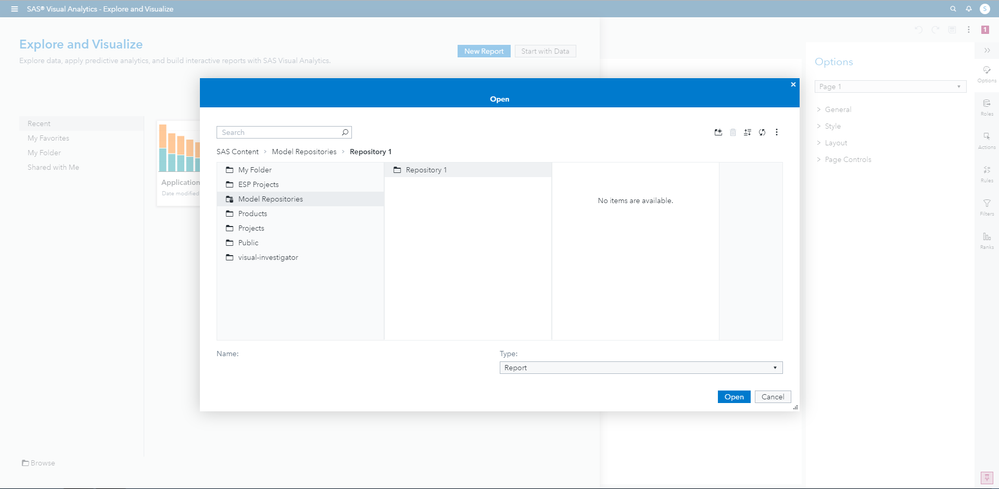The height and width of the screenshot is (489, 999).
Task: Open the hamburger application menu
Action: 15,9
